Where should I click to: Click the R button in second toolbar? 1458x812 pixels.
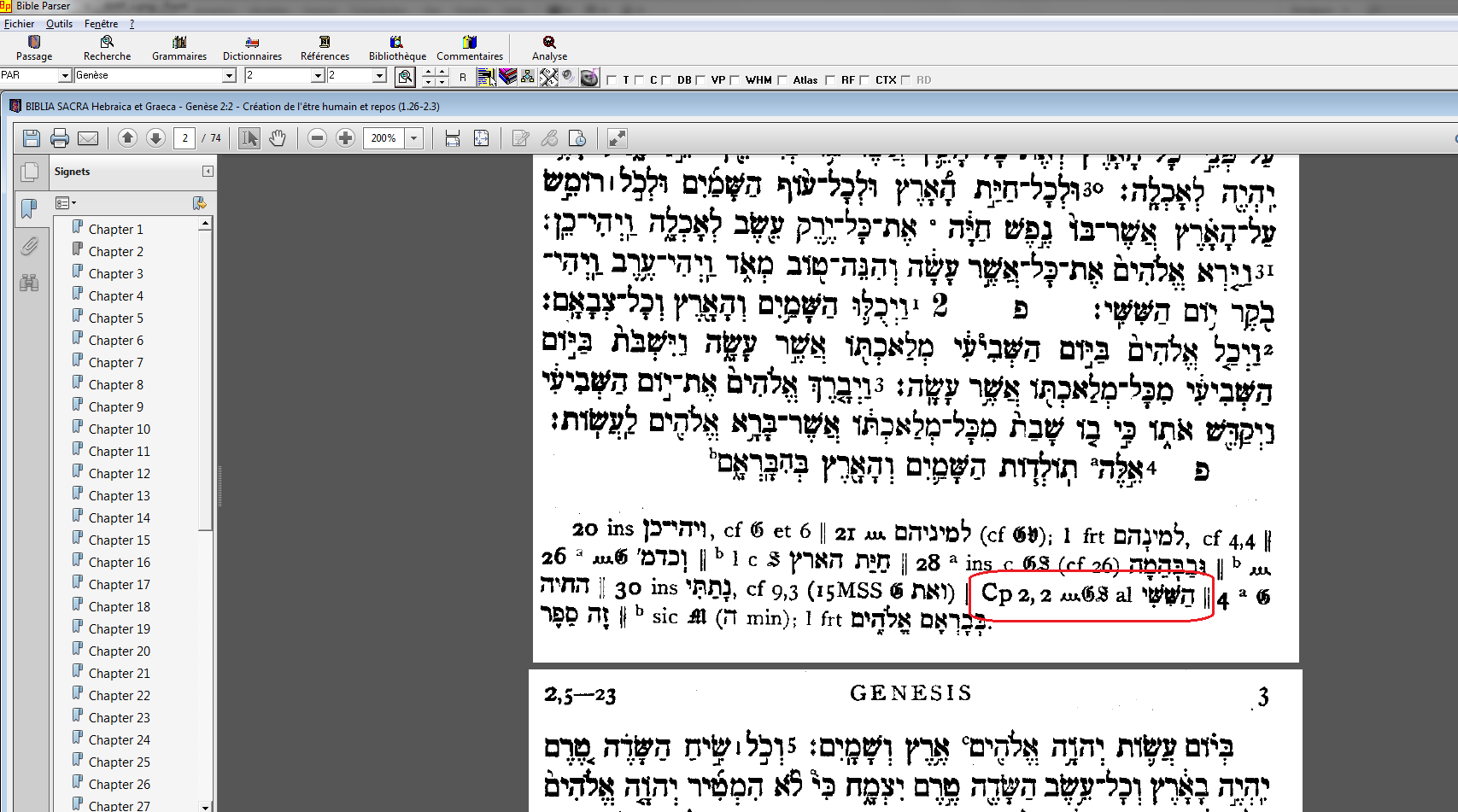click(x=463, y=78)
